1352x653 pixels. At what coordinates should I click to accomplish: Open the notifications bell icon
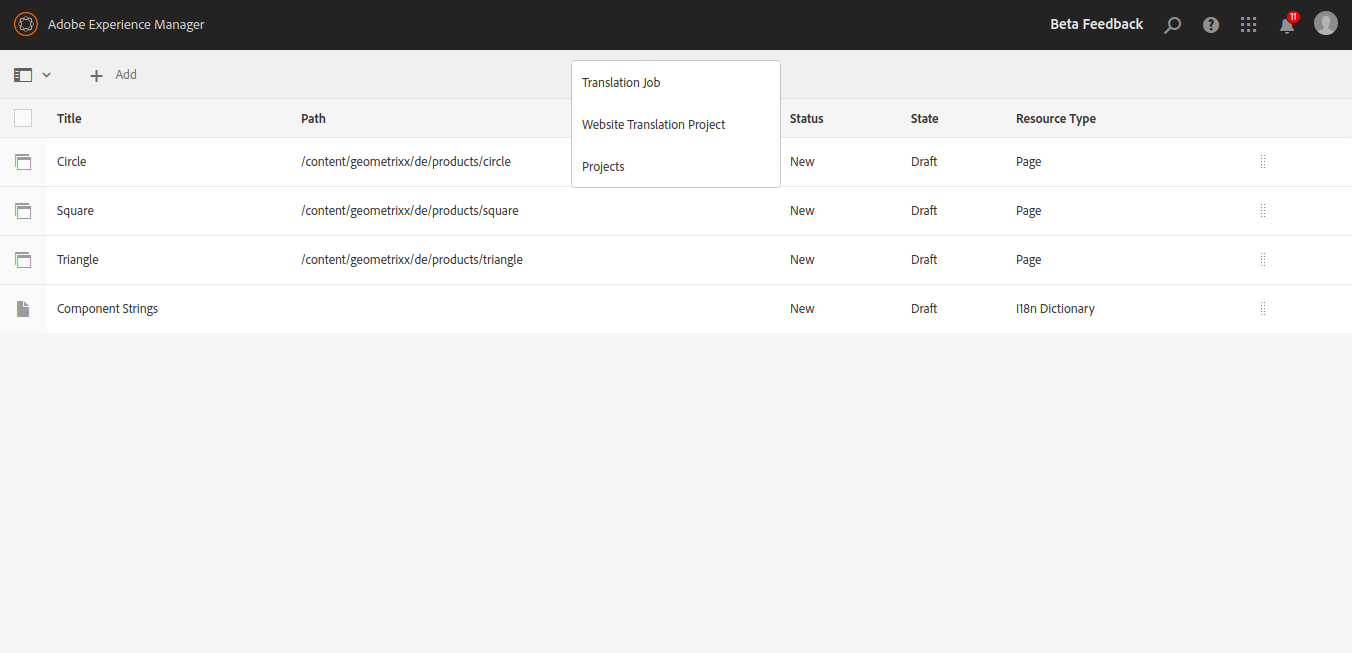click(x=1286, y=26)
